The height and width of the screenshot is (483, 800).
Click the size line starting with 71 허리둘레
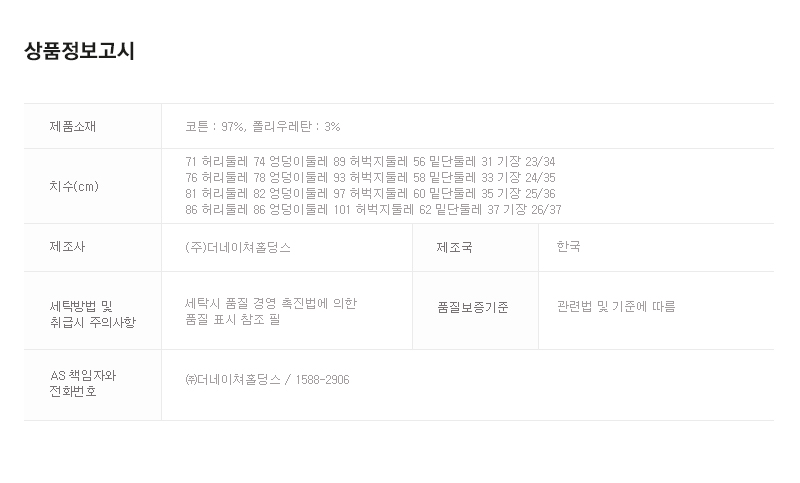[370, 162]
